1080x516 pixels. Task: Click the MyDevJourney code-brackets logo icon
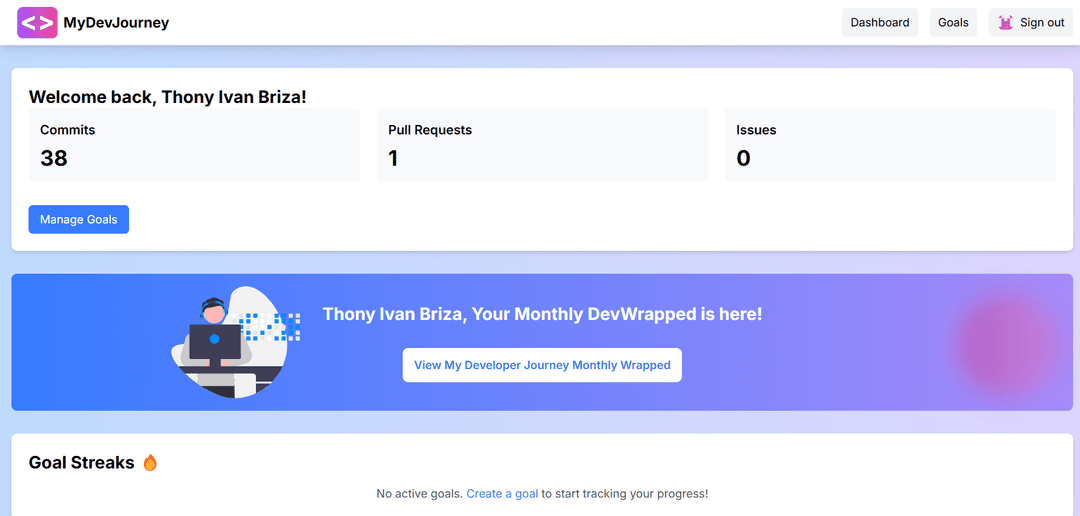click(37, 23)
